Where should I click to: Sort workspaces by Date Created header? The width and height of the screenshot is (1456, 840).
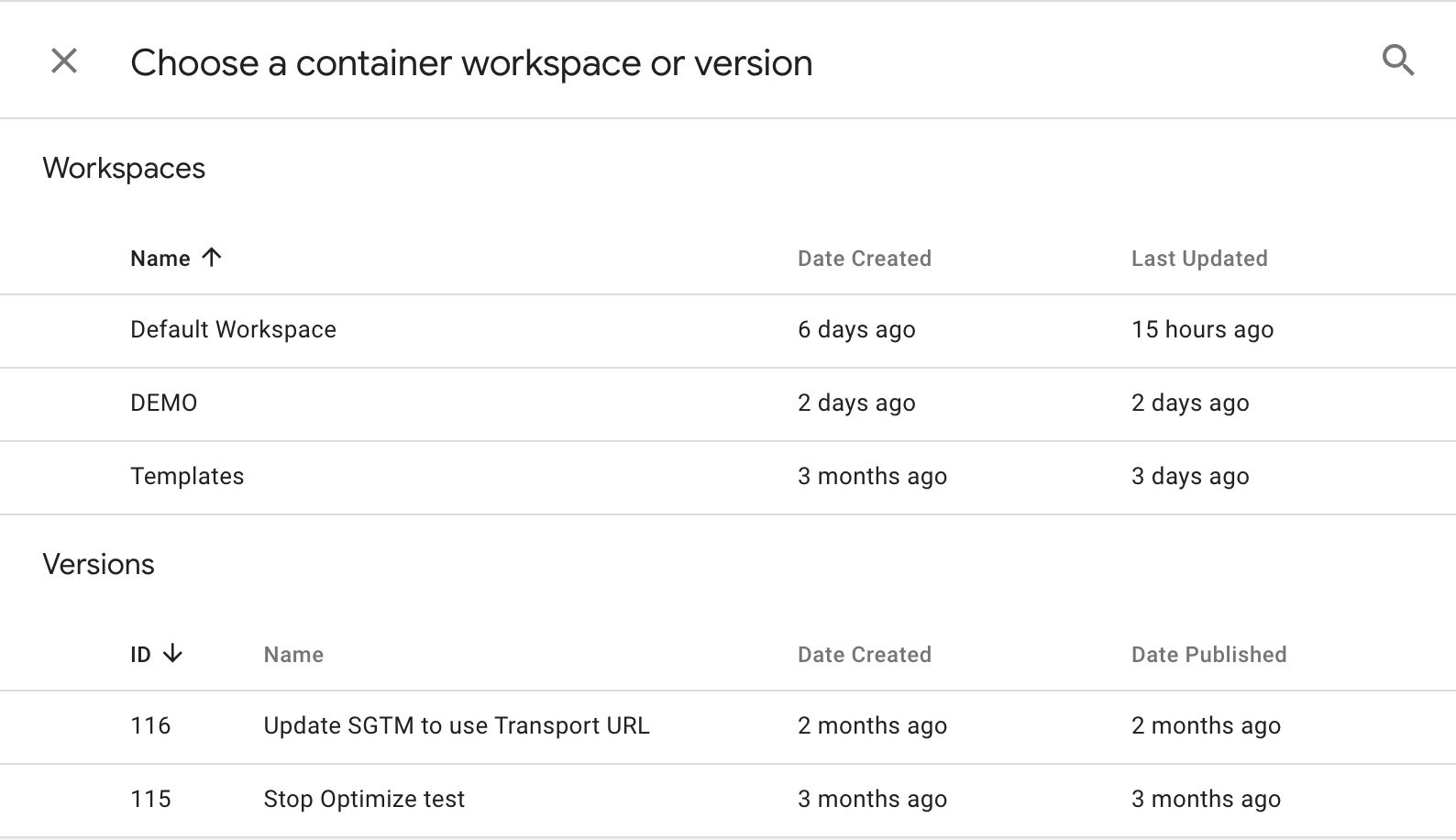865,259
